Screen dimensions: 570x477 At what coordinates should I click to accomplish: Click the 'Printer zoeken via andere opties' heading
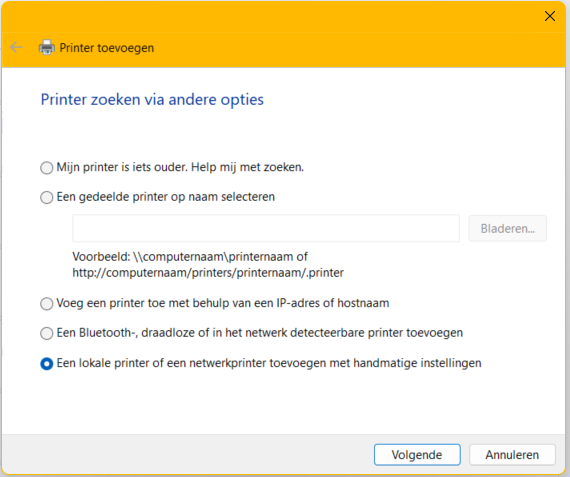pos(152,100)
